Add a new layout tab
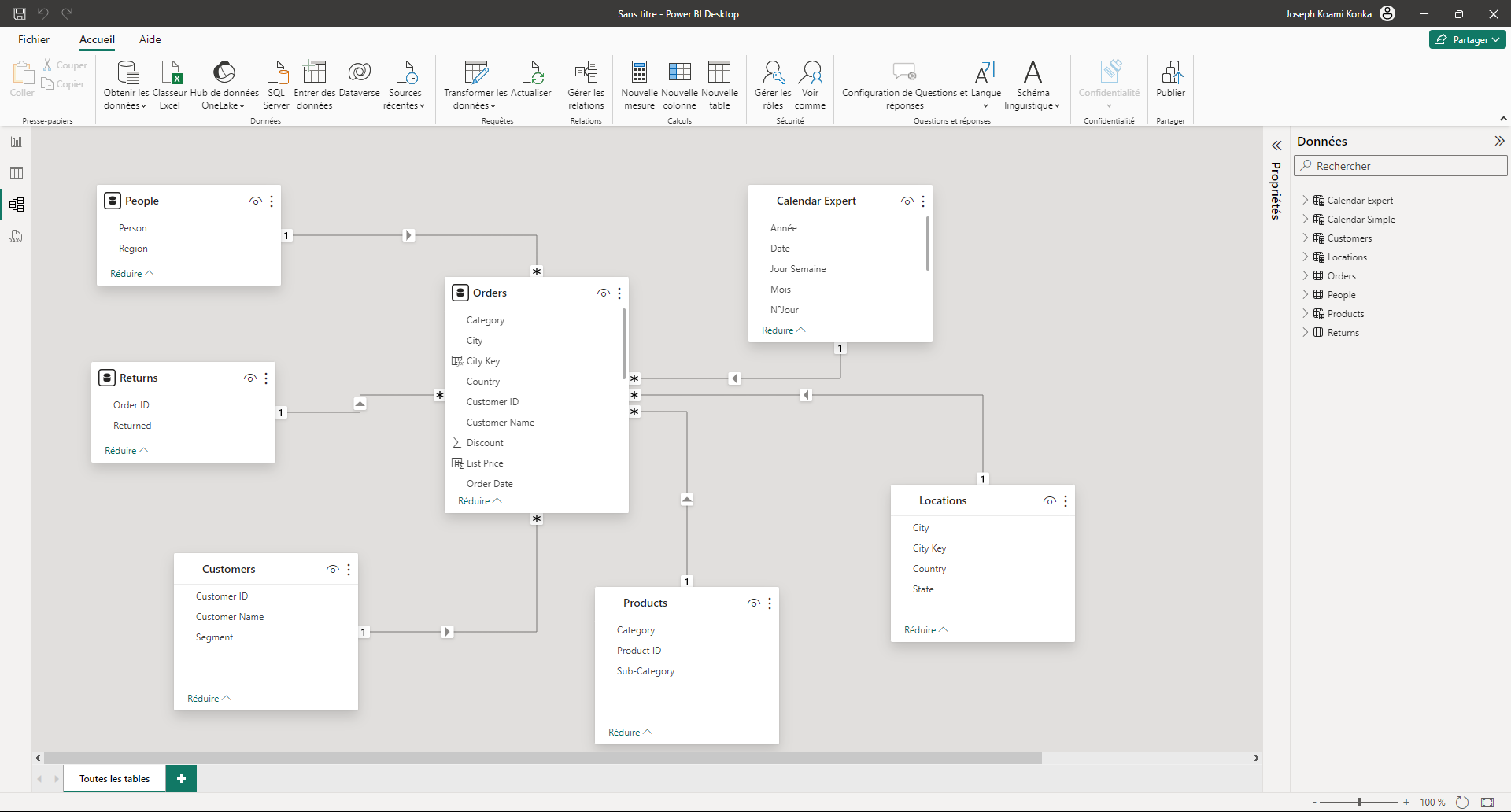Screen dimensions: 1511x812 [182, 779]
